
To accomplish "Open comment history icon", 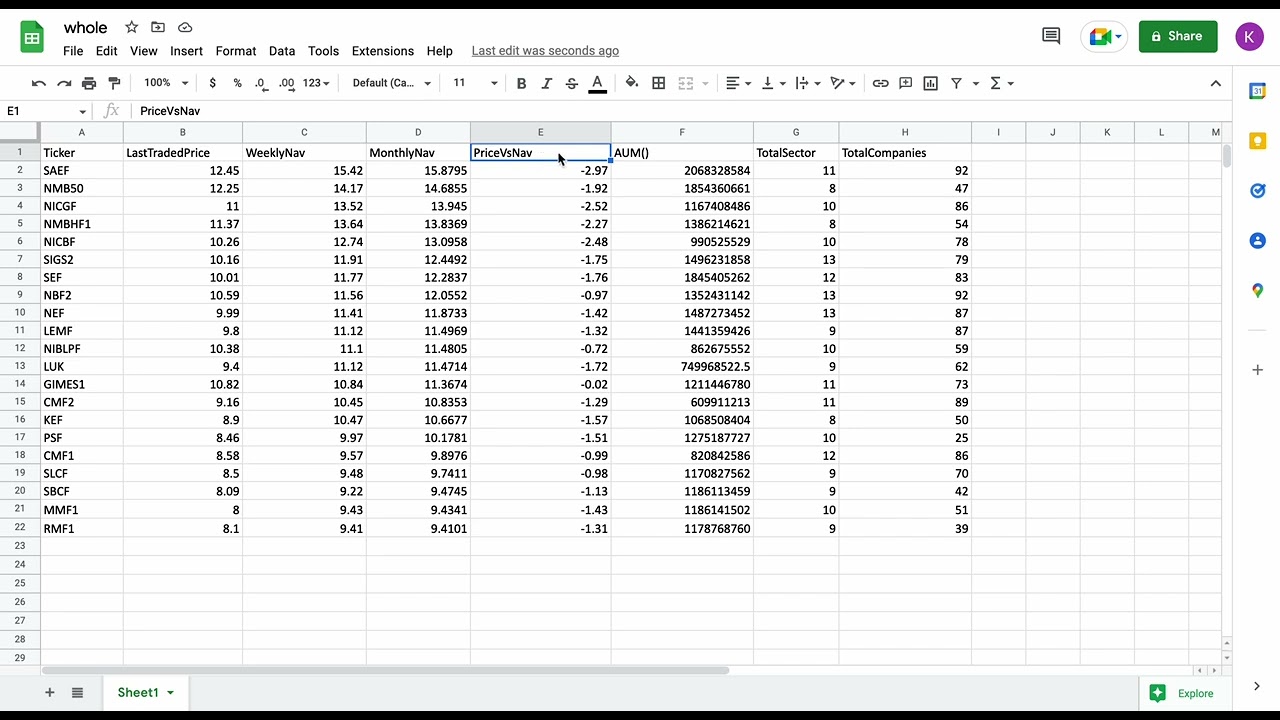I will 1051,36.
